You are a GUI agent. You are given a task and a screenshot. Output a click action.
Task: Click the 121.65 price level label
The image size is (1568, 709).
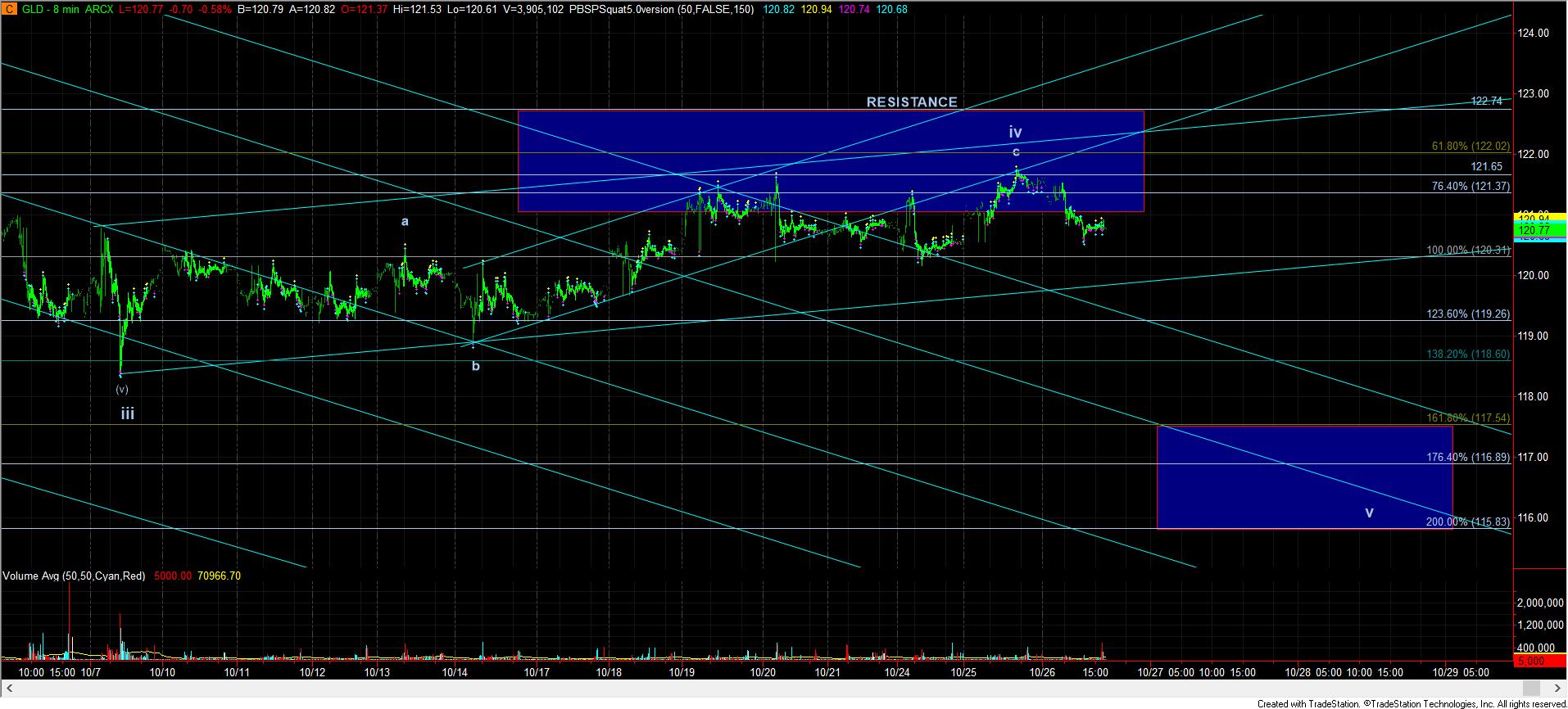coord(1486,167)
